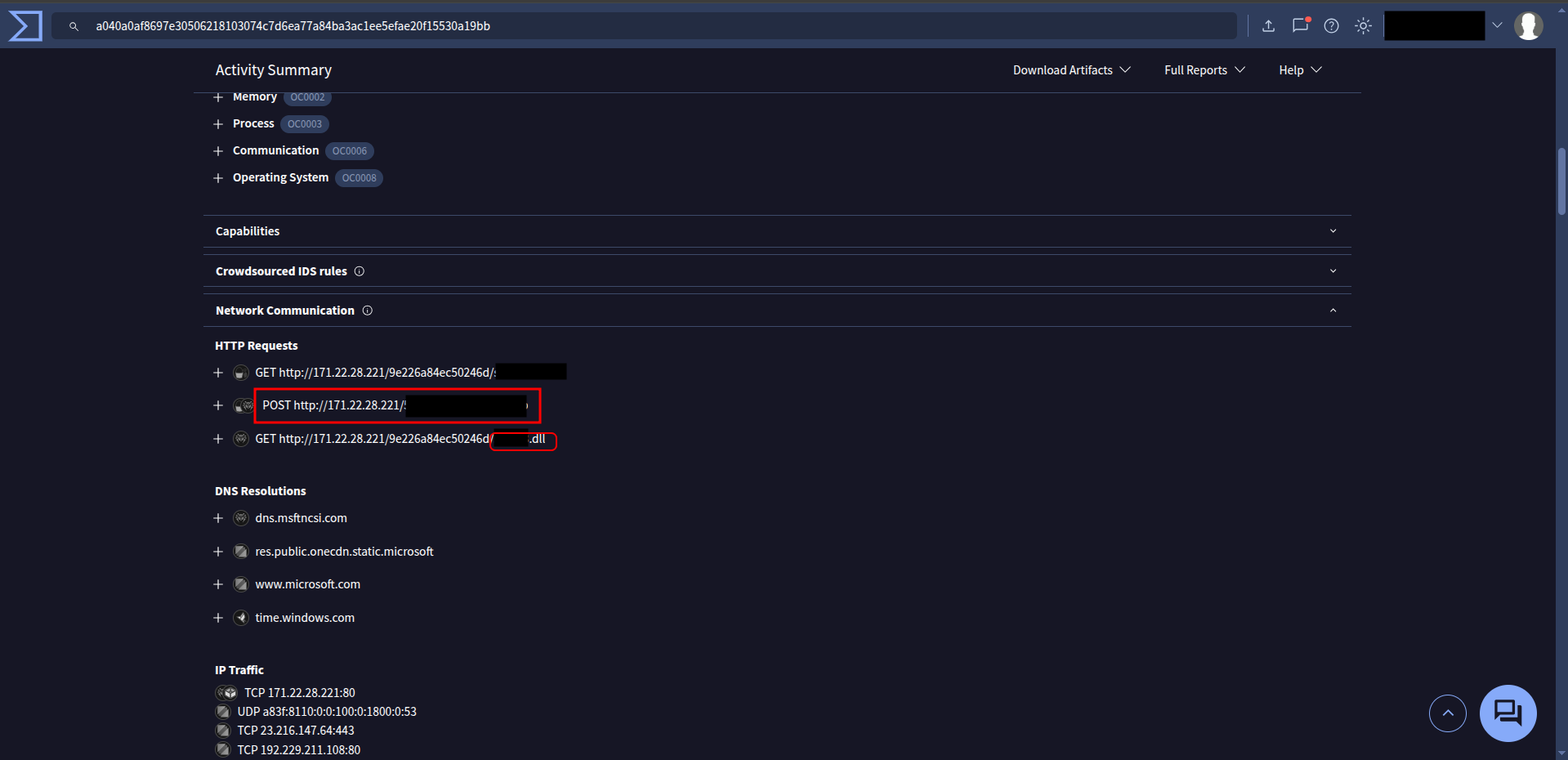The width and height of the screenshot is (1568, 760).
Task: Open the Download Artifacts menu
Action: (1071, 70)
